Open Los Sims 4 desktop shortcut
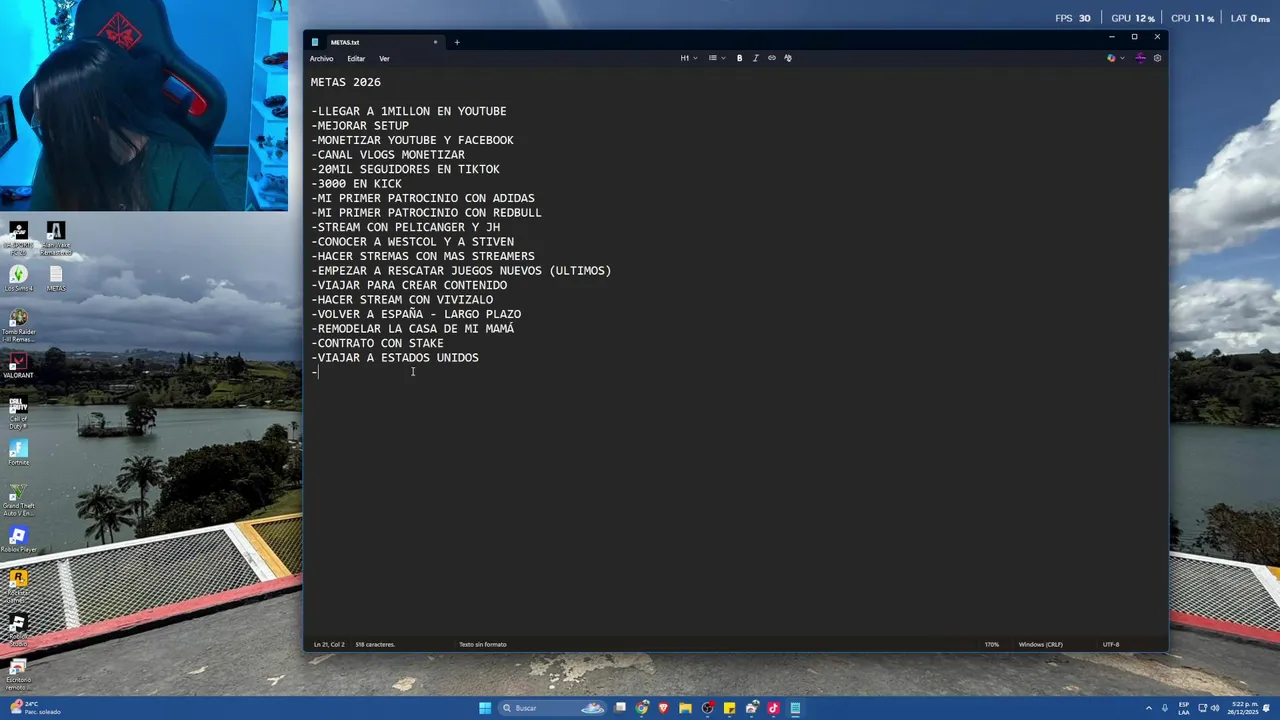1280x720 pixels. click(18, 279)
